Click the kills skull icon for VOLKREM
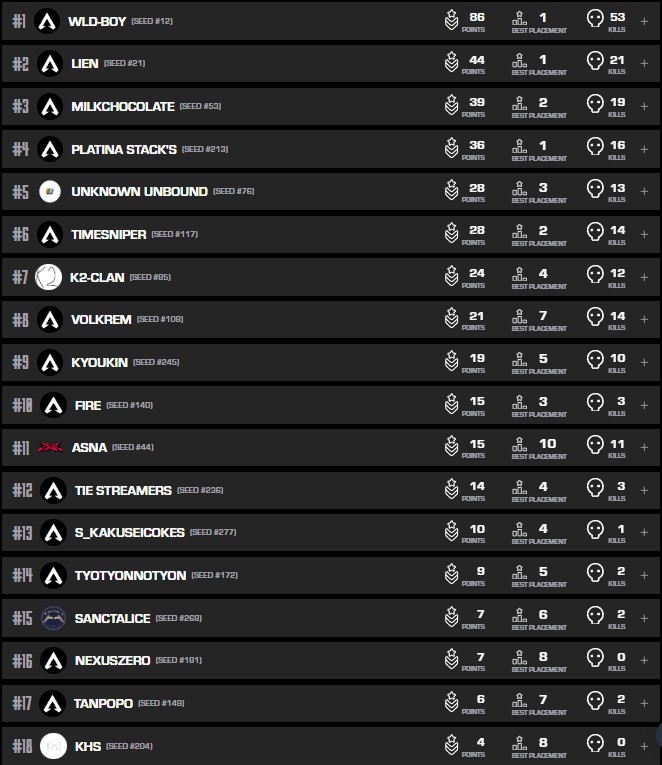Screen dimensions: 662x765 (595, 319)
